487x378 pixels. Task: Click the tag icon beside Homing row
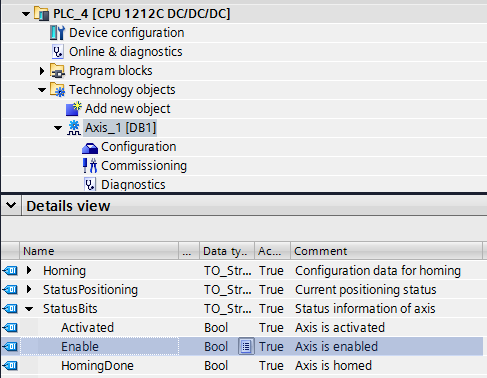click(10, 270)
